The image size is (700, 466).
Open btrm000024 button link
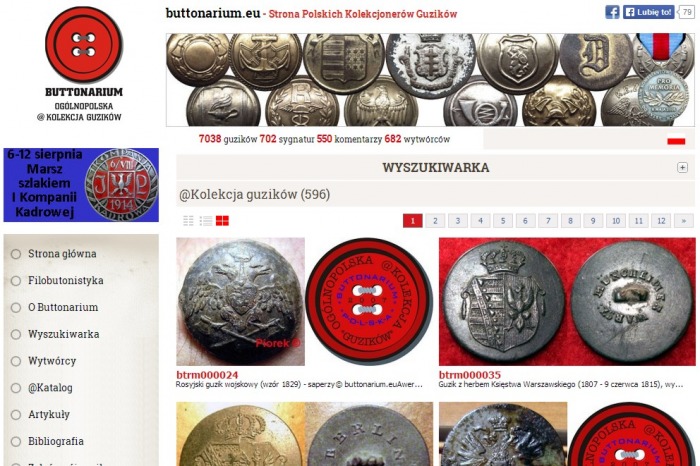pos(207,374)
